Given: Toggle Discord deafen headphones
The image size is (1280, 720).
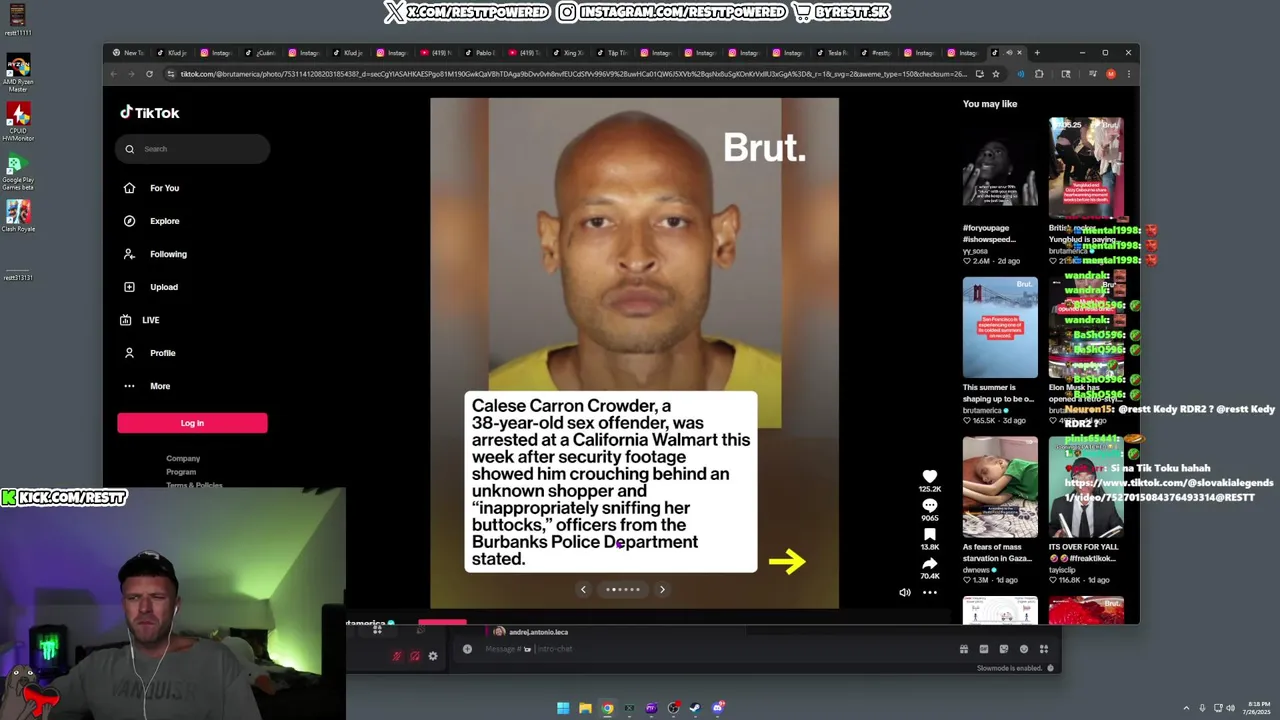Looking at the screenshot, I should click(415, 656).
